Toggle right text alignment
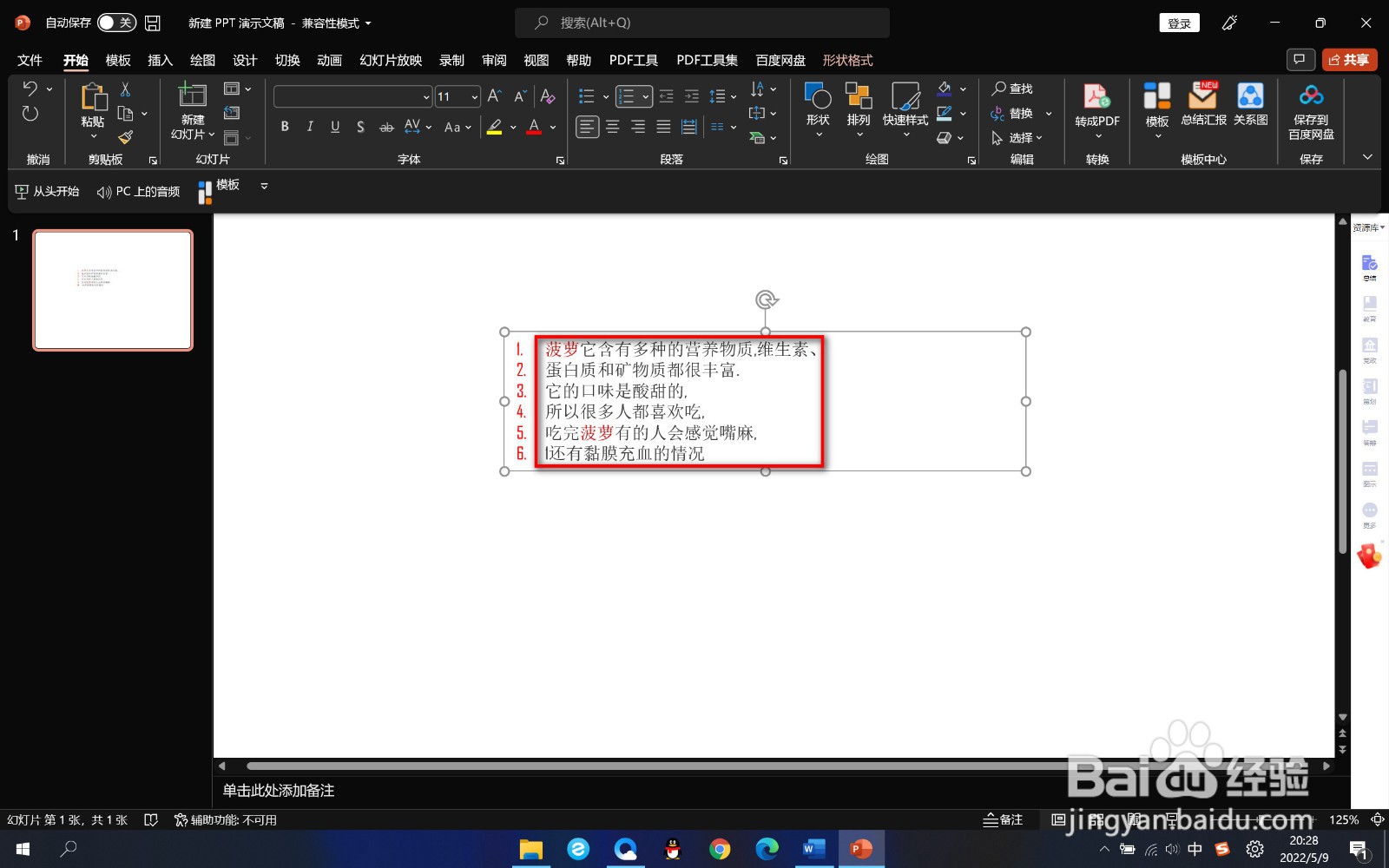 [638, 127]
